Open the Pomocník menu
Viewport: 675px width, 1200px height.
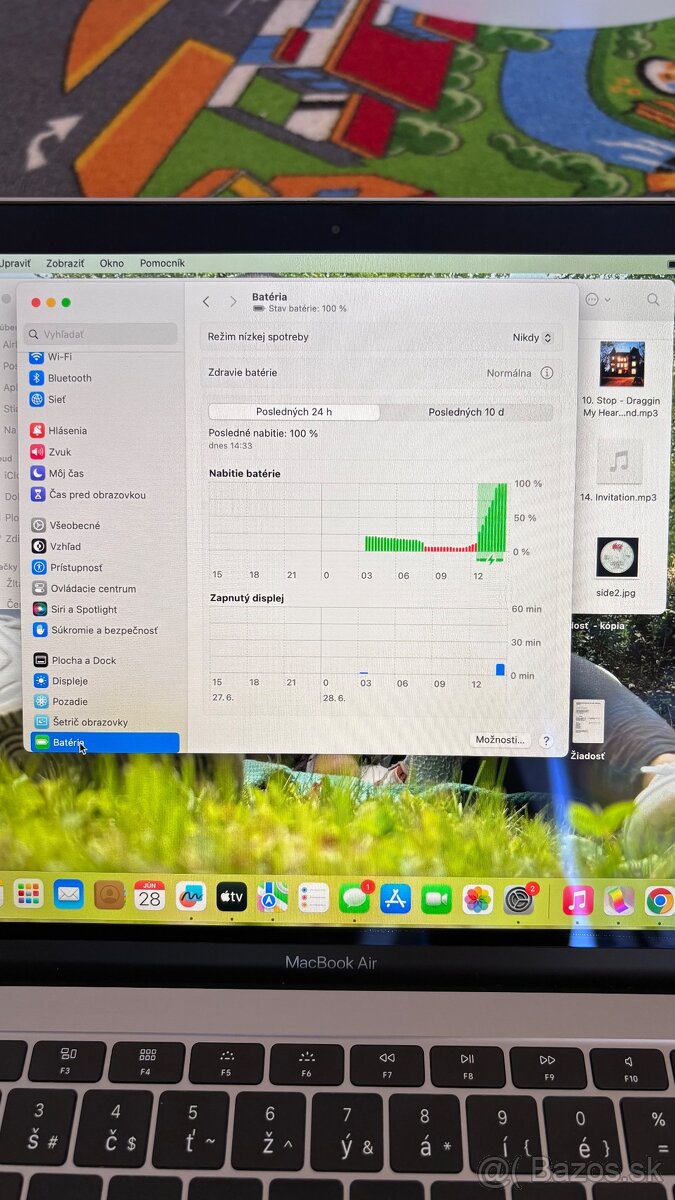pos(162,263)
